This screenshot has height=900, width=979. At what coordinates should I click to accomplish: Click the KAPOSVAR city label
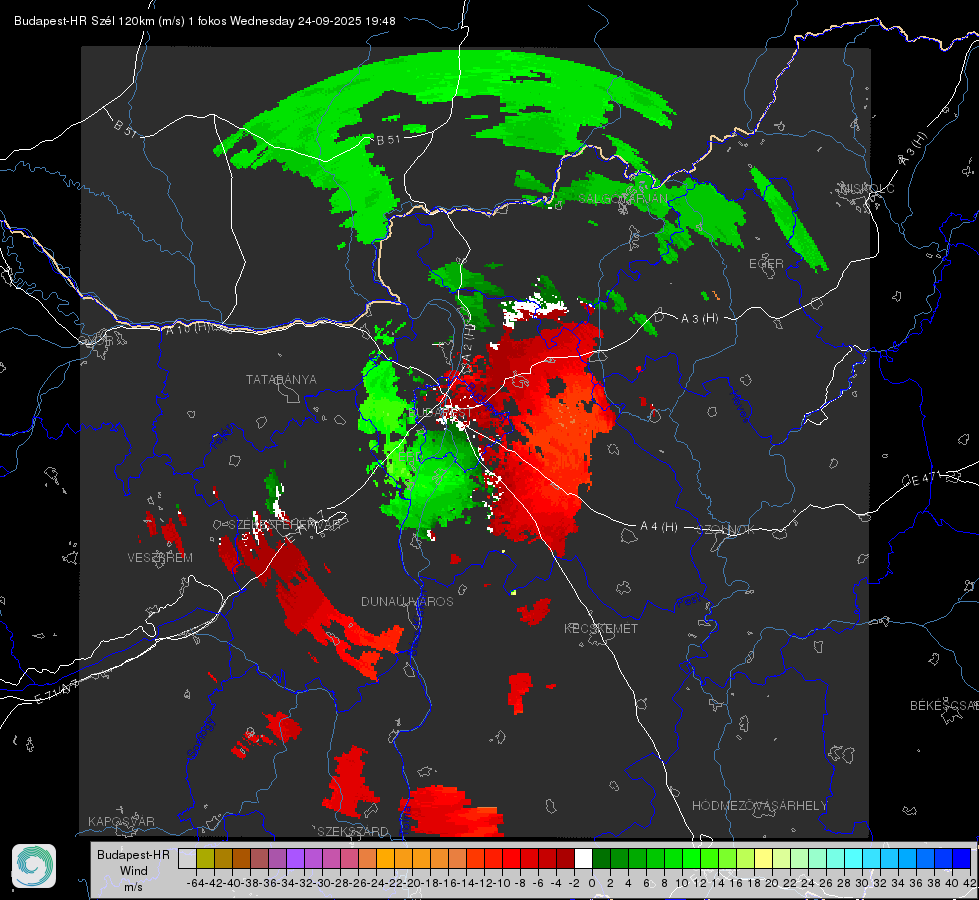121,822
